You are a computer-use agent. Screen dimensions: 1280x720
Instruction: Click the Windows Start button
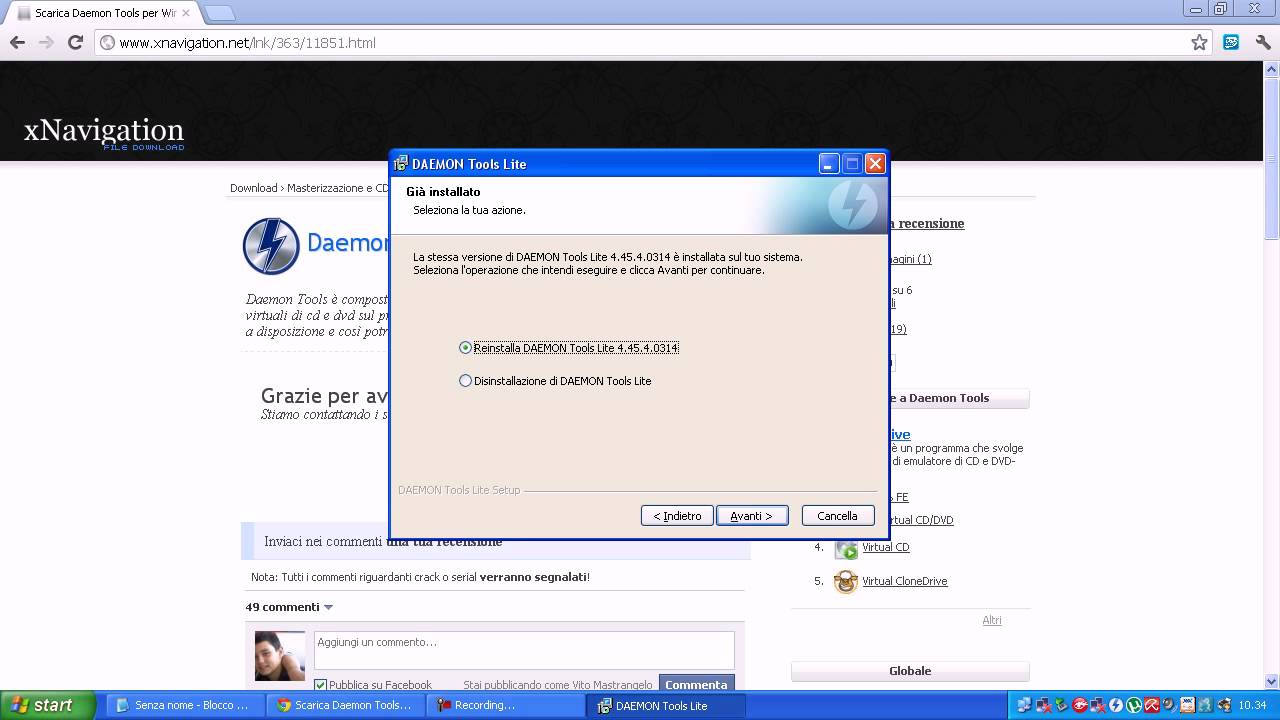(47, 705)
